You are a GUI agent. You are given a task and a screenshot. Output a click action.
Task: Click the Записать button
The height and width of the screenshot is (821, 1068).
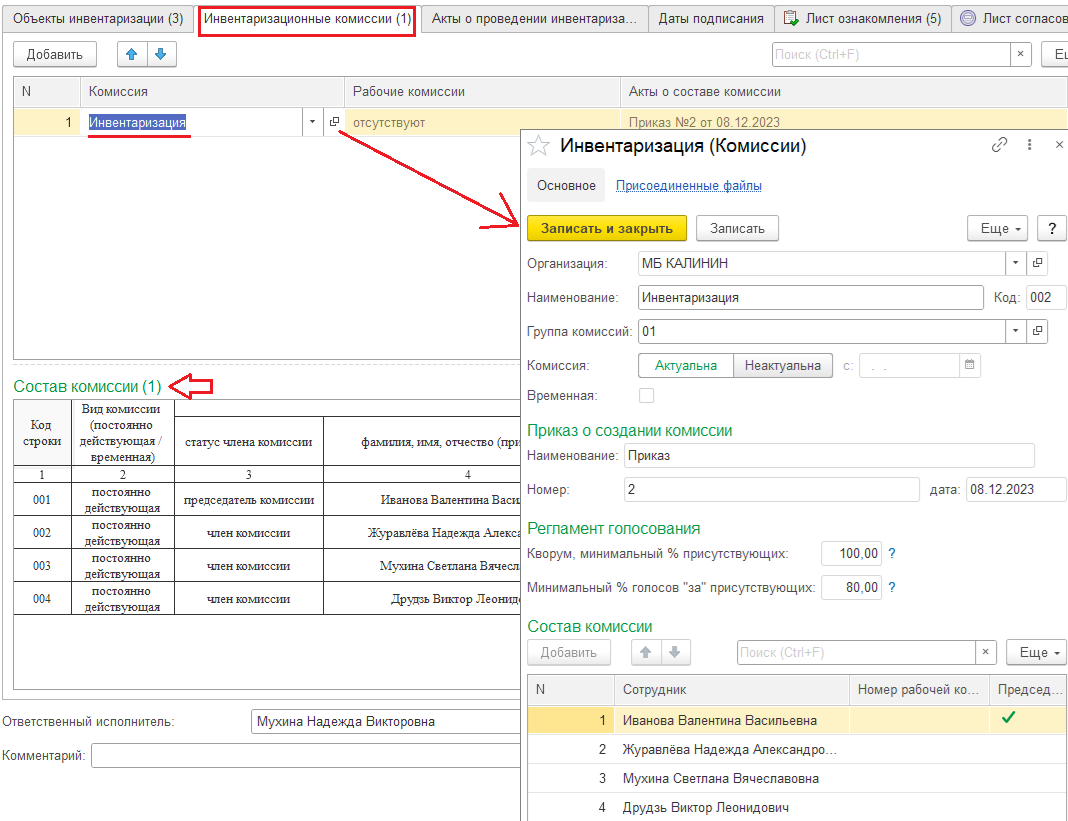737,228
